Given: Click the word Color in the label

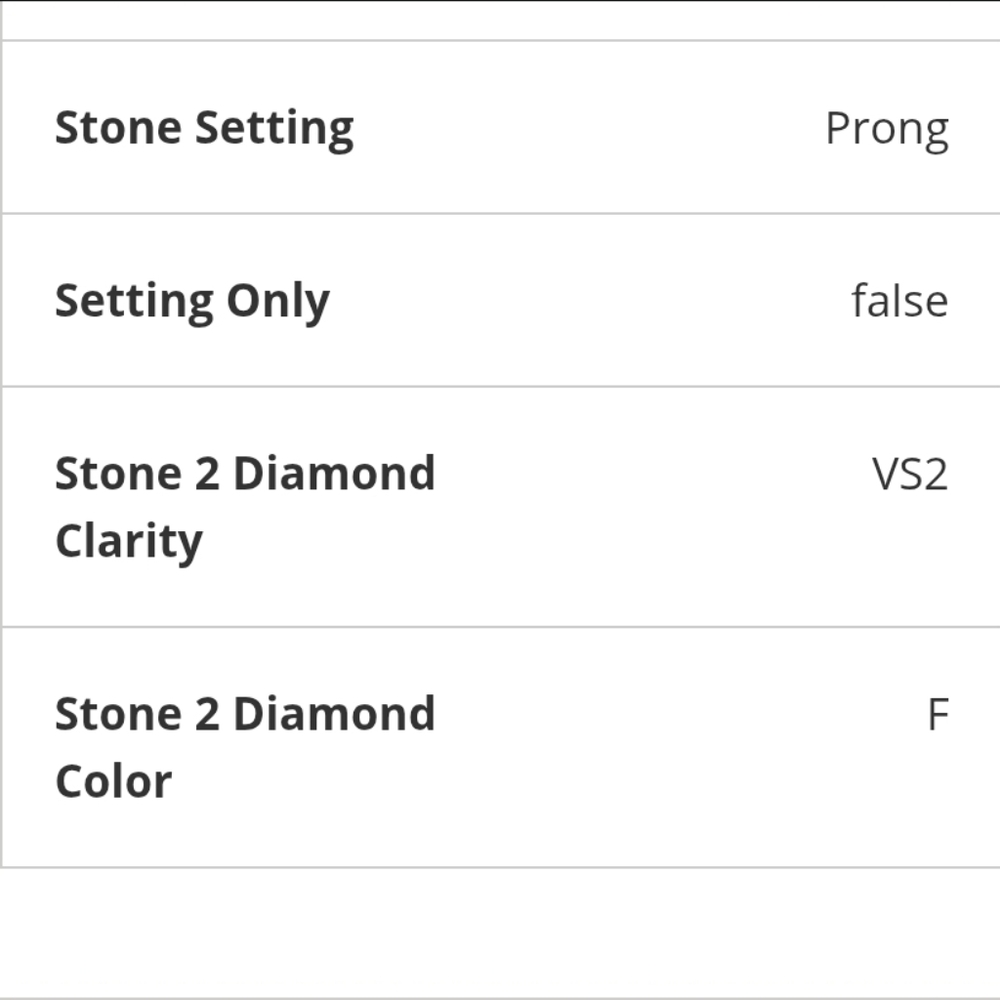Looking at the screenshot, I should point(114,781).
